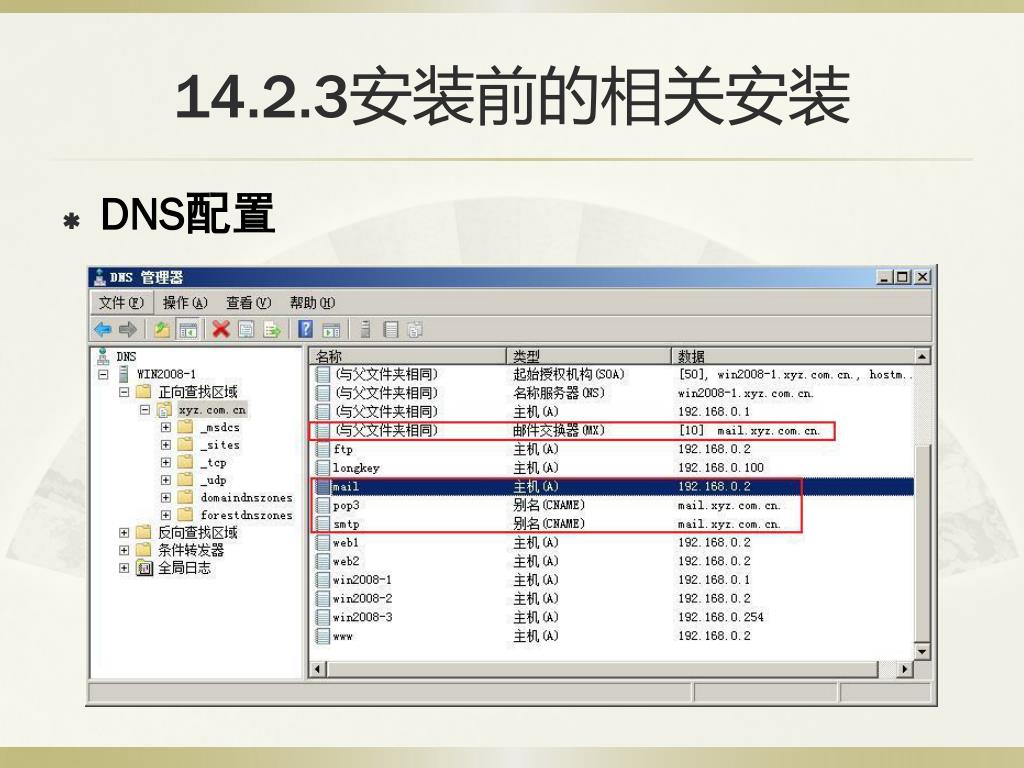Click the Up One Level folder icon
Screen dimensions: 1024x768
(x=162, y=330)
